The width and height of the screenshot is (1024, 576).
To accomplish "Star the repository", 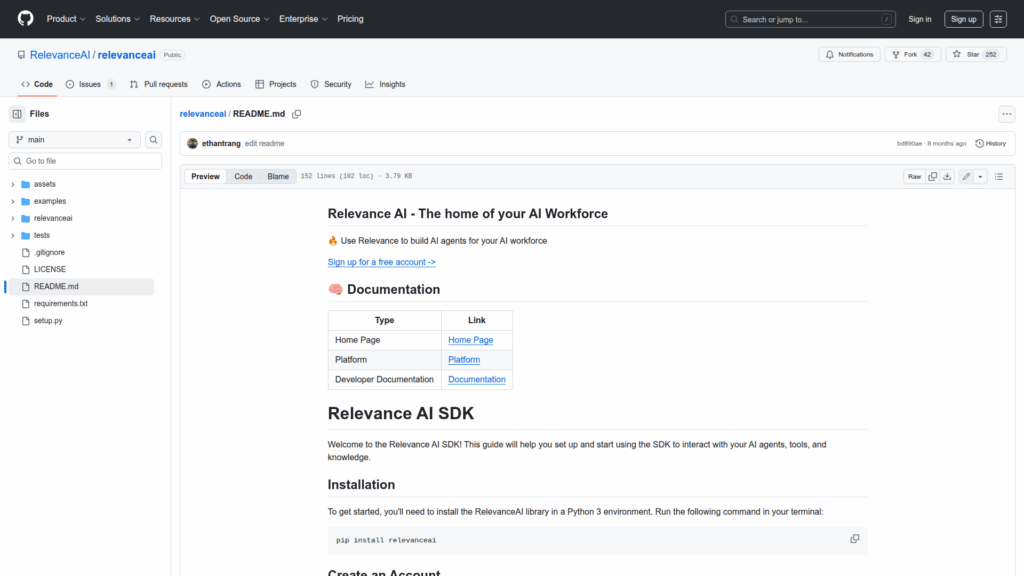I will (976, 54).
